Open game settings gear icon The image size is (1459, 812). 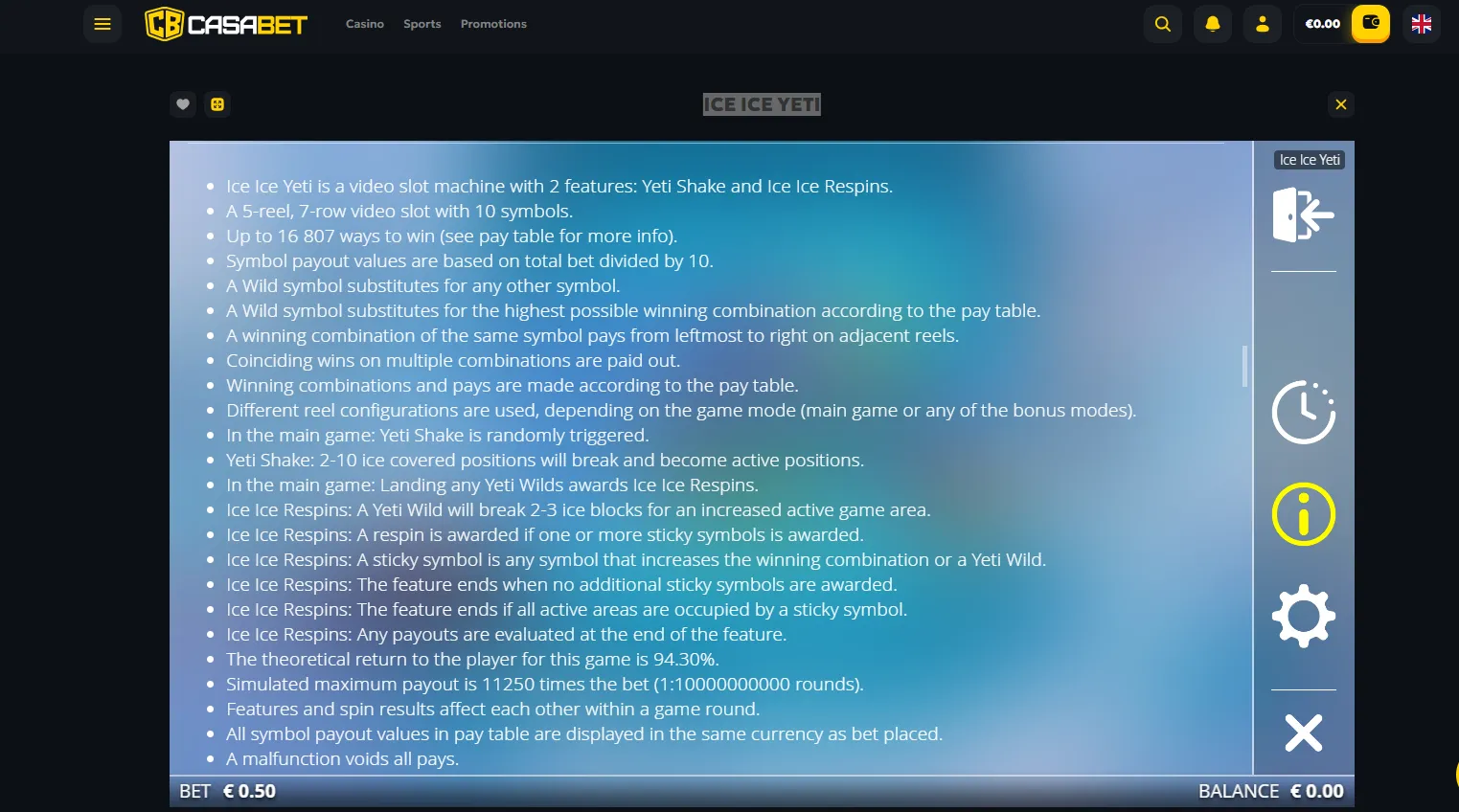pos(1304,616)
